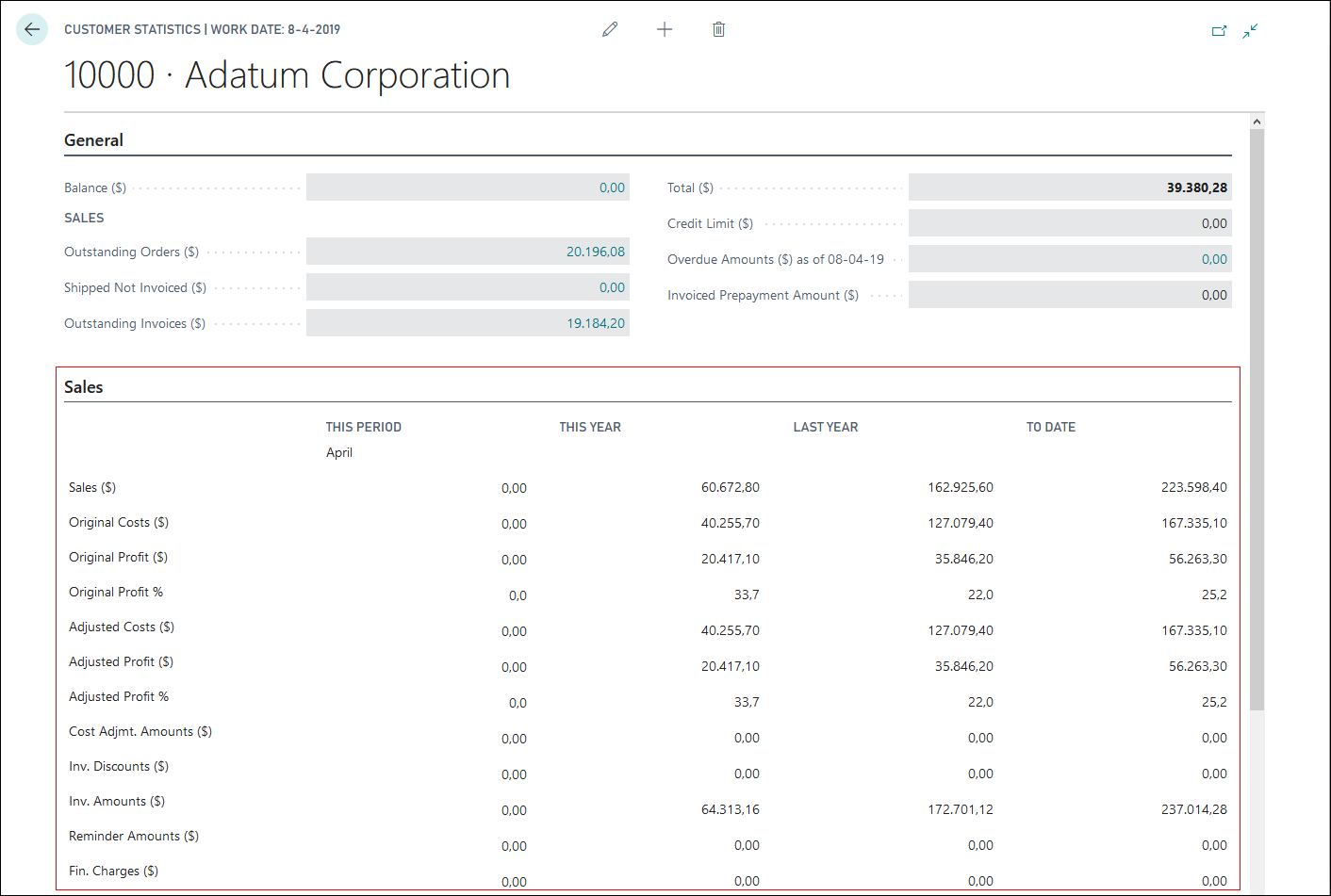1331x896 pixels.
Task: Open the Balance ($) 0,00 value
Action: pyautogui.click(x=612, y=187)
